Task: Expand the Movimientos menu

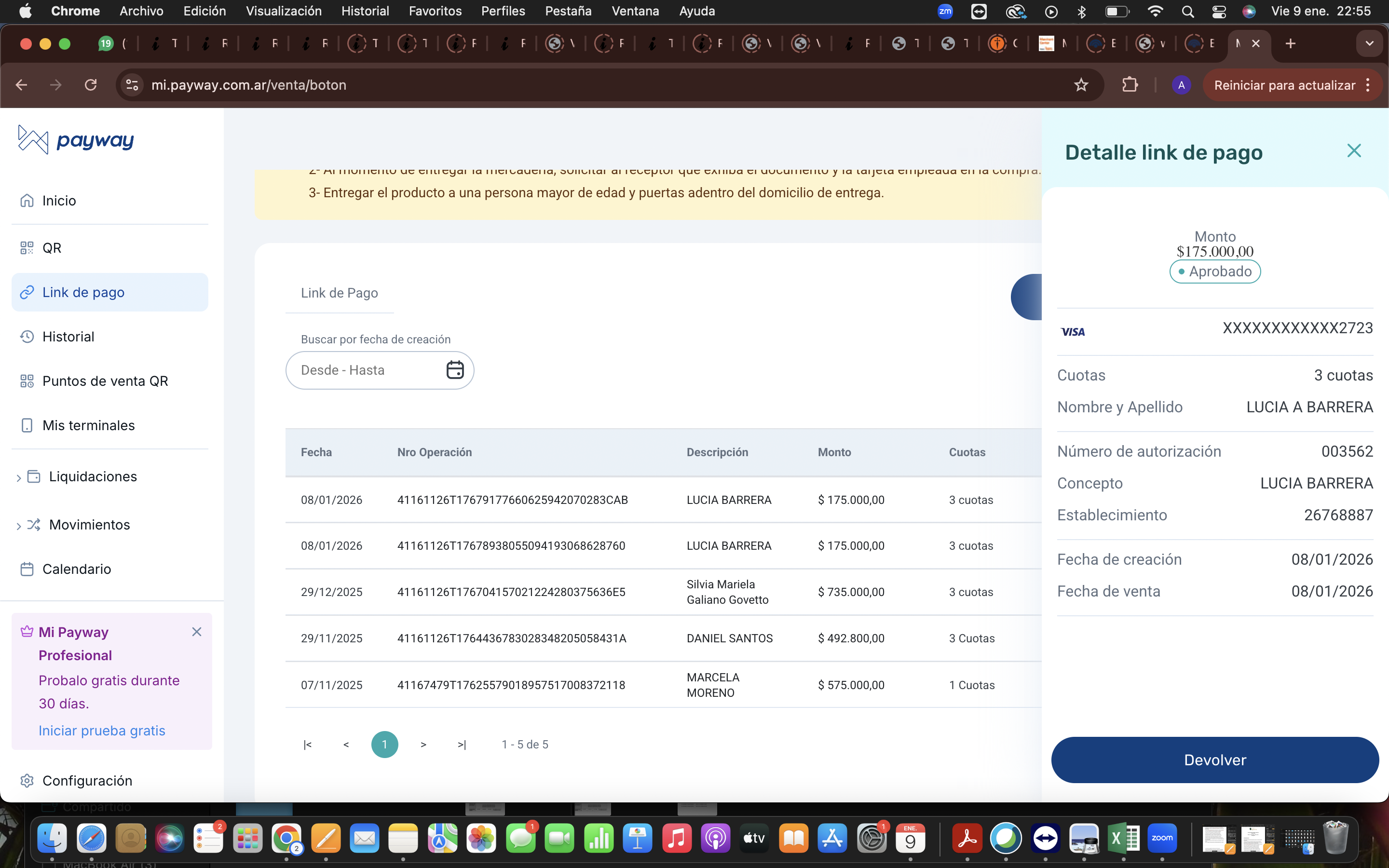Action: [x=89, y=525]
